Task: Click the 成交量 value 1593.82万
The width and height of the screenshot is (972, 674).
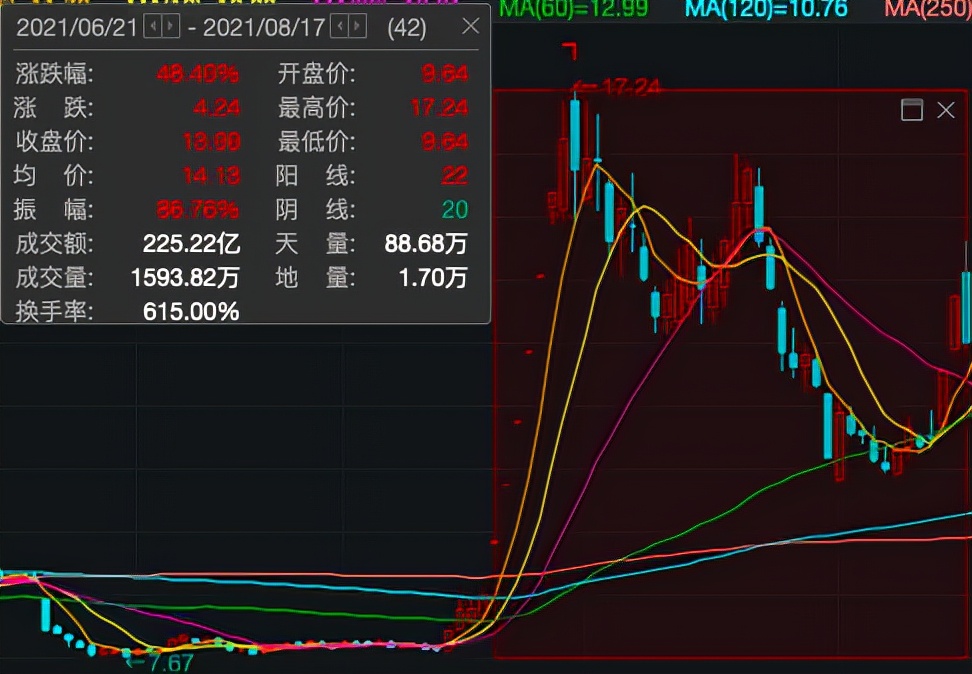Action: pos(185,278)
